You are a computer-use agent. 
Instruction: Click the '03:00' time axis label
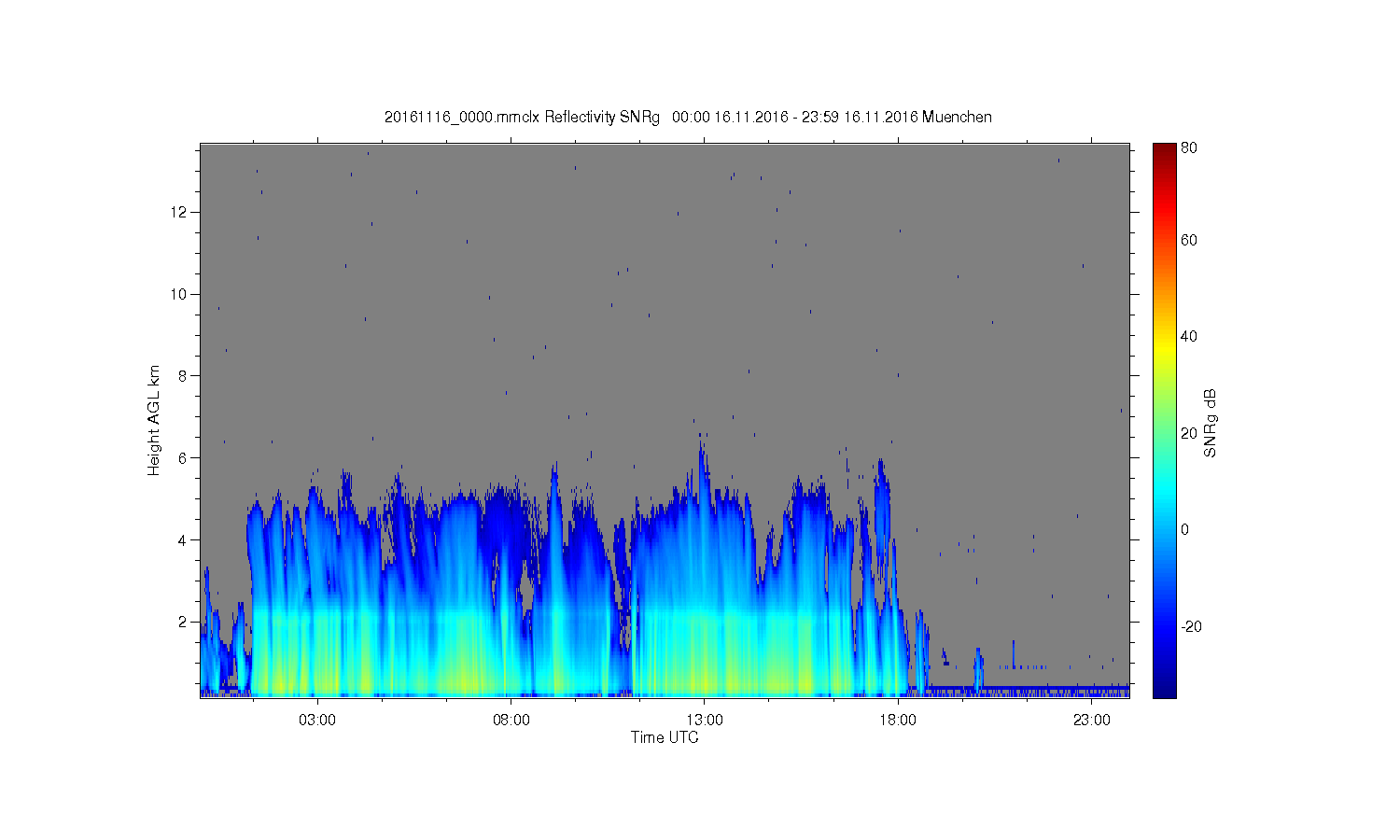tap(317, 720)
